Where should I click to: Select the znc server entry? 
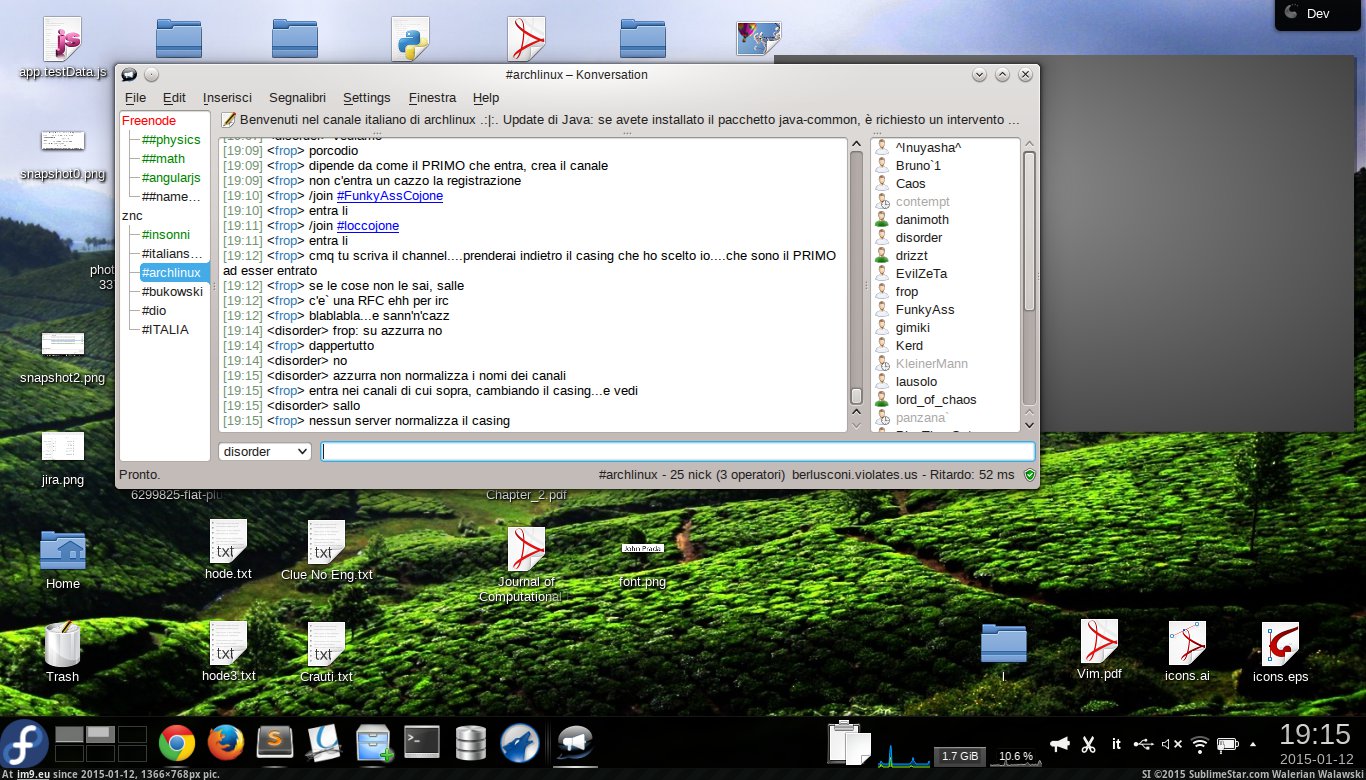[x=132, y=215]
